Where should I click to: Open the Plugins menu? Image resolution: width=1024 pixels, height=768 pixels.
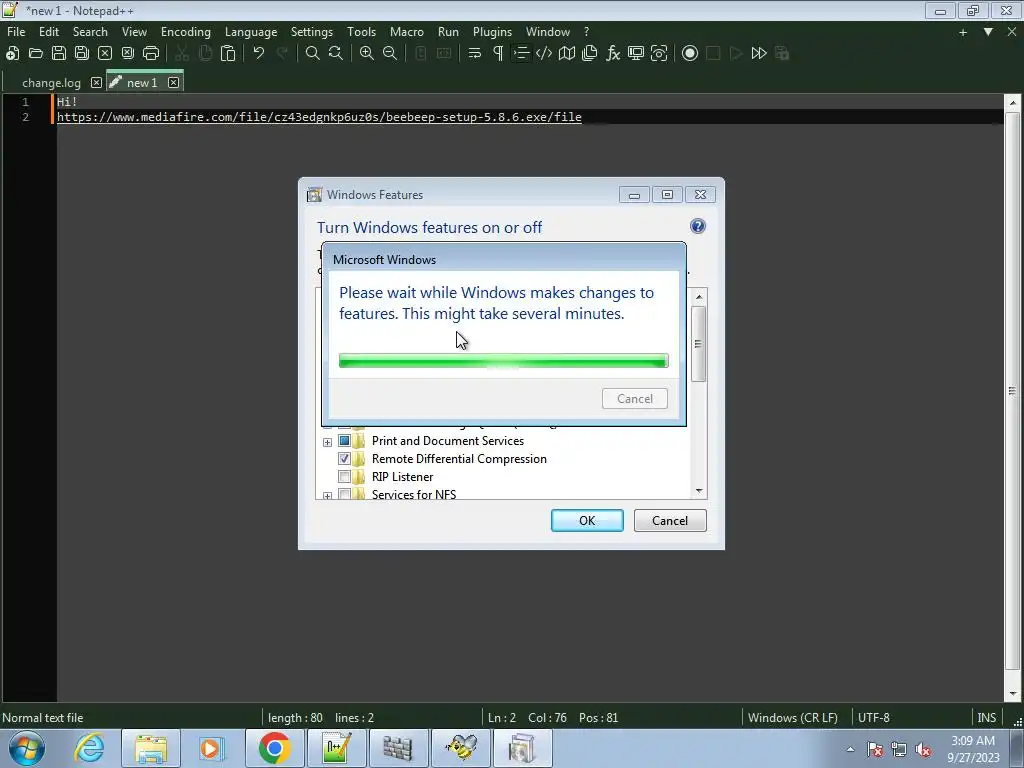tap(492, 31)
